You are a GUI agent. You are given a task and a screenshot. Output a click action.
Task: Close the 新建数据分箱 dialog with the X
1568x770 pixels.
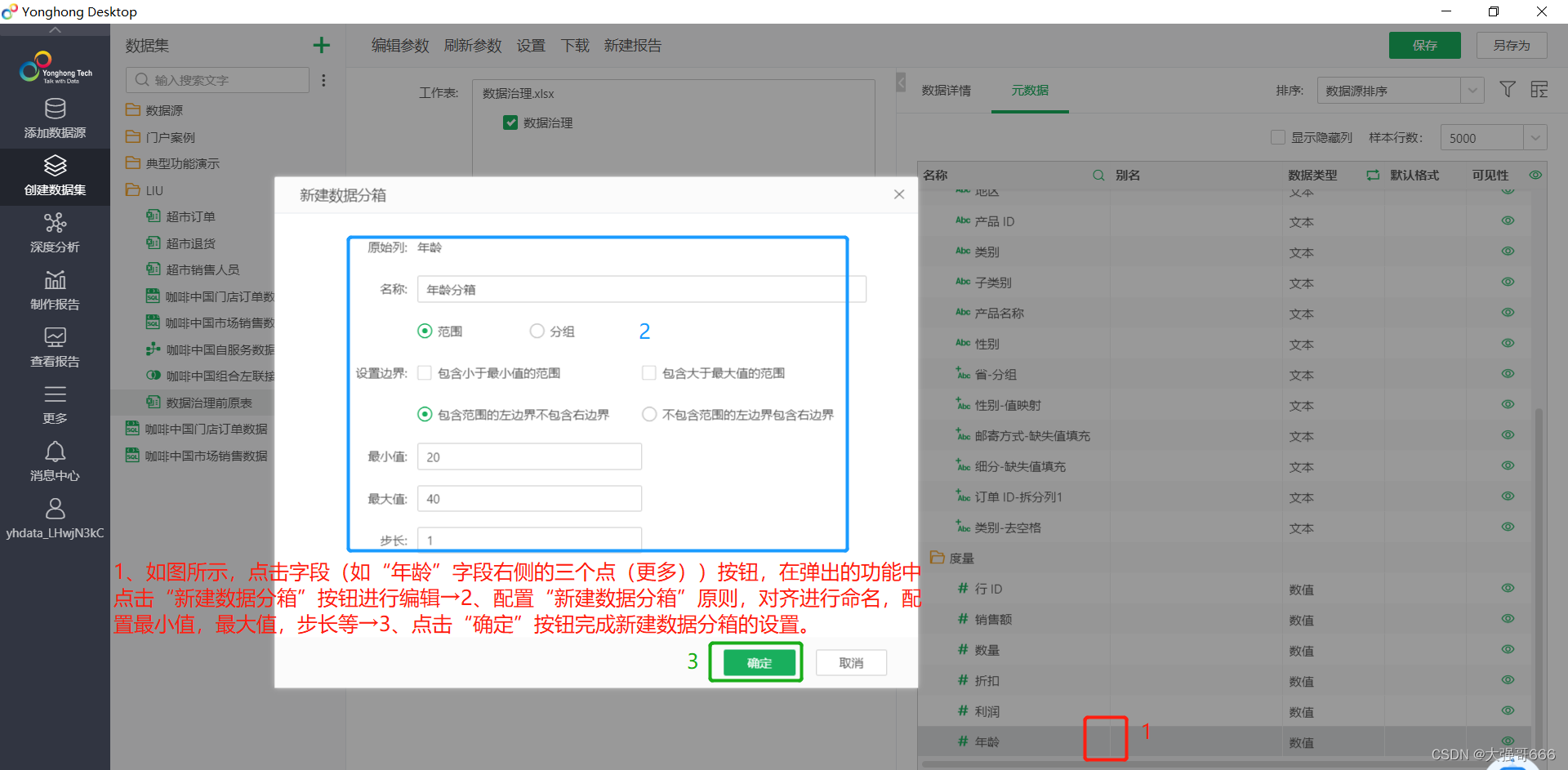coord(899,194)
